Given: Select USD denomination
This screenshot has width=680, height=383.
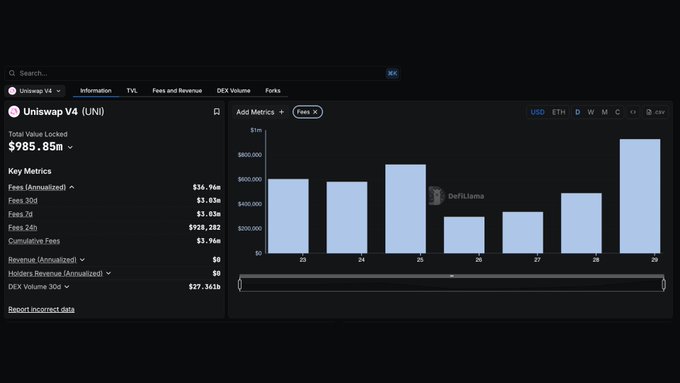Looking at the screenshot, I should coord(537,112).
